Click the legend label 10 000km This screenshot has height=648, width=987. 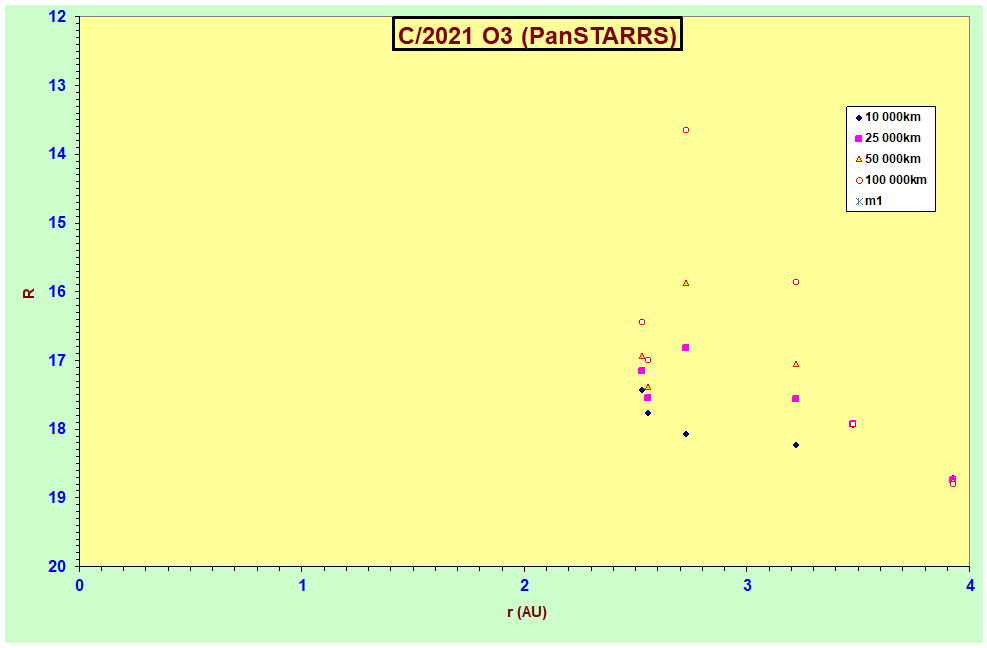893,117
